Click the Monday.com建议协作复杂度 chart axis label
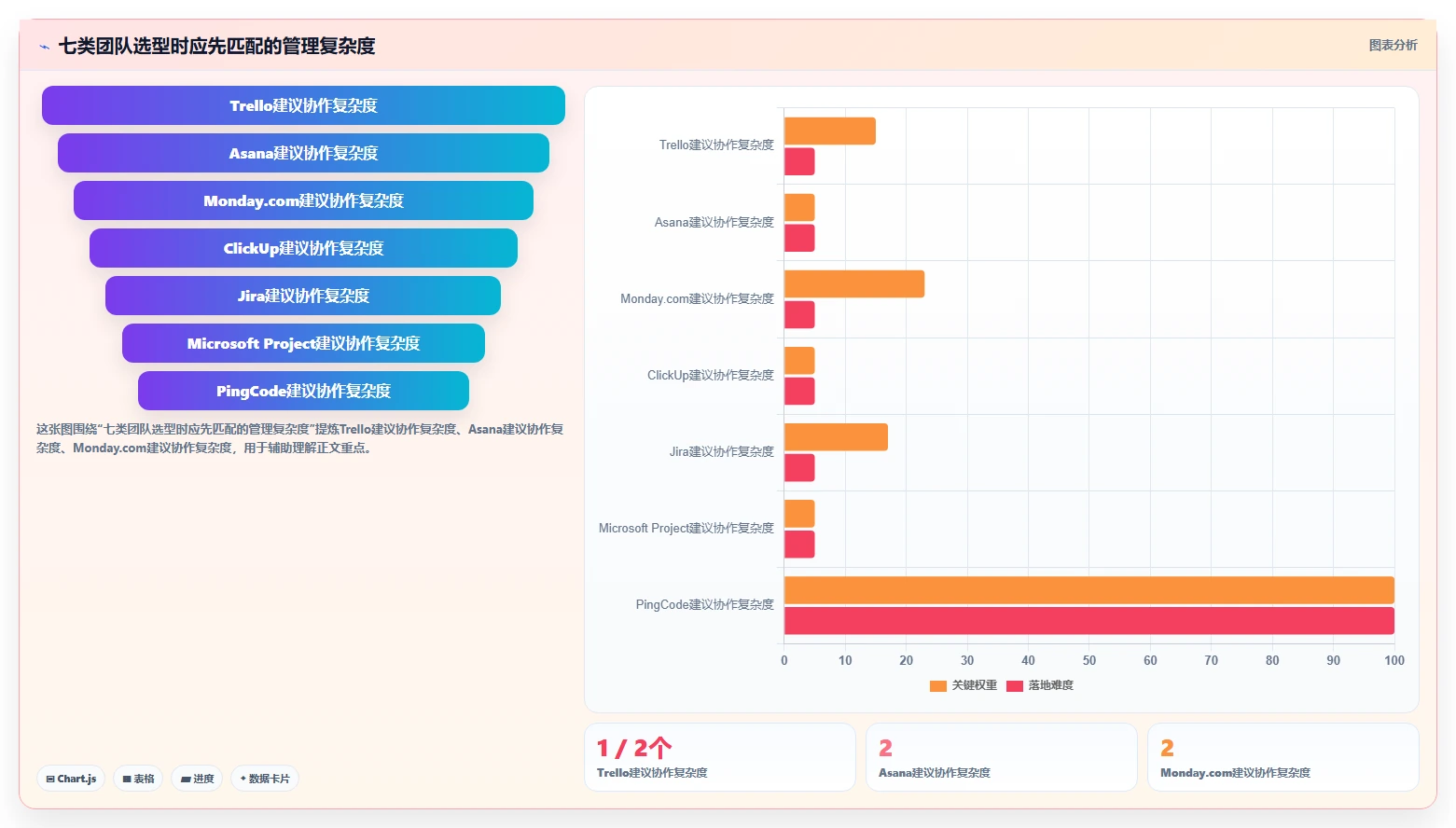1456x828 pixels. [697, 298]
